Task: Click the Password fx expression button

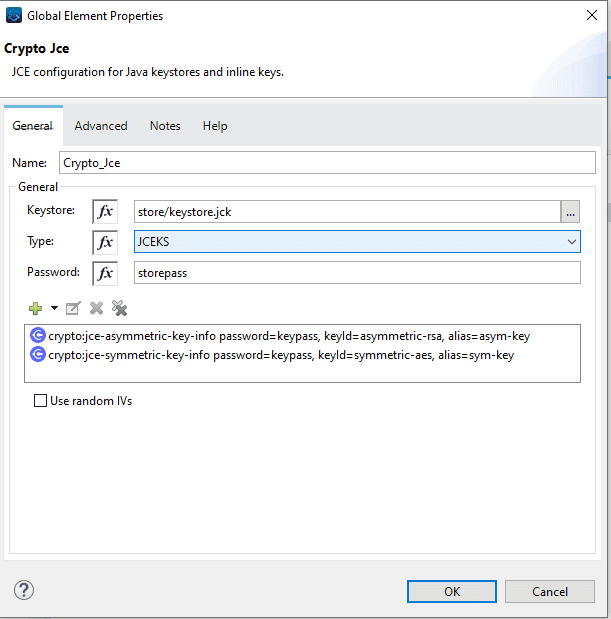Action: (x=105, y=273)
